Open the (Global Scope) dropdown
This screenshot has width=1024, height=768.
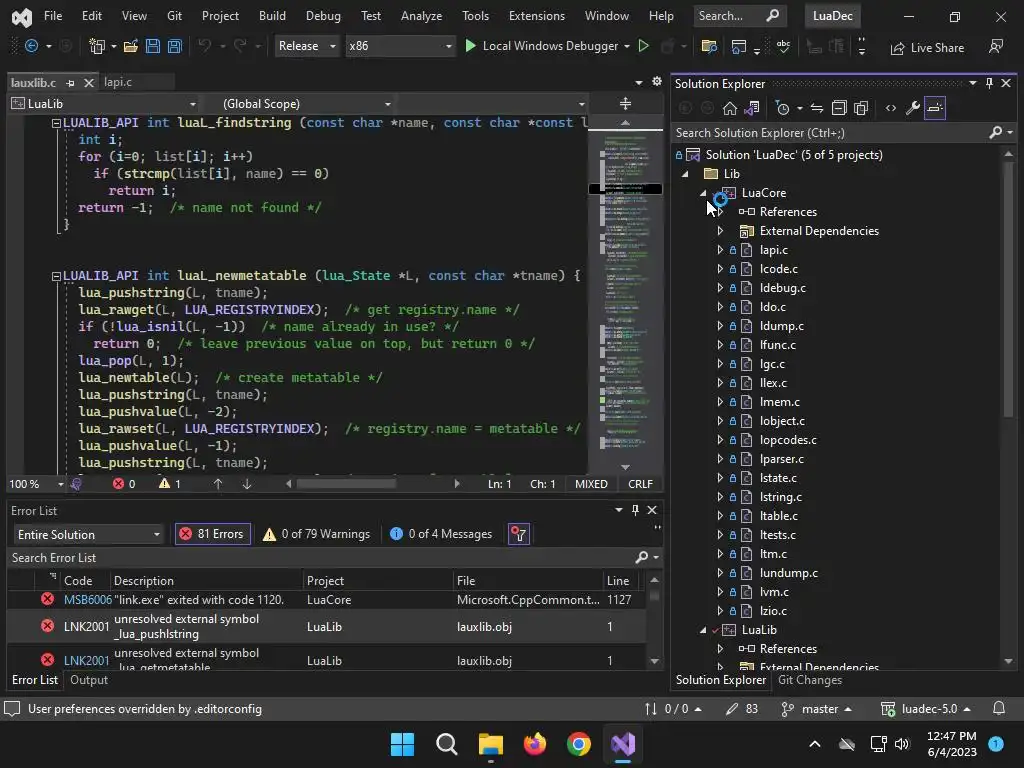297,104
